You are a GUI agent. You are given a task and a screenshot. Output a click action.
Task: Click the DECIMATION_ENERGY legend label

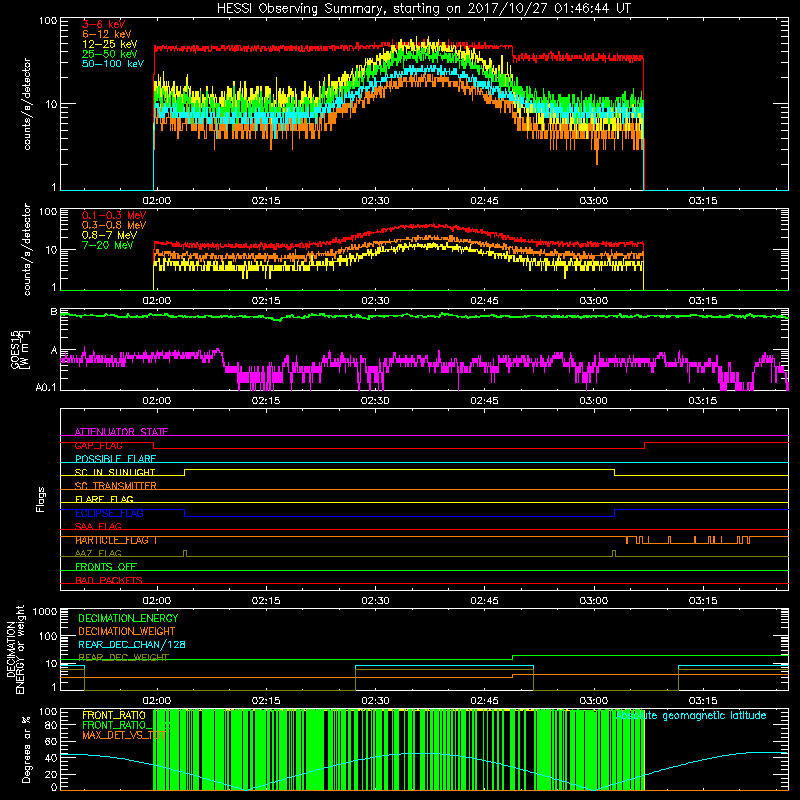click(x=128, y=618)
